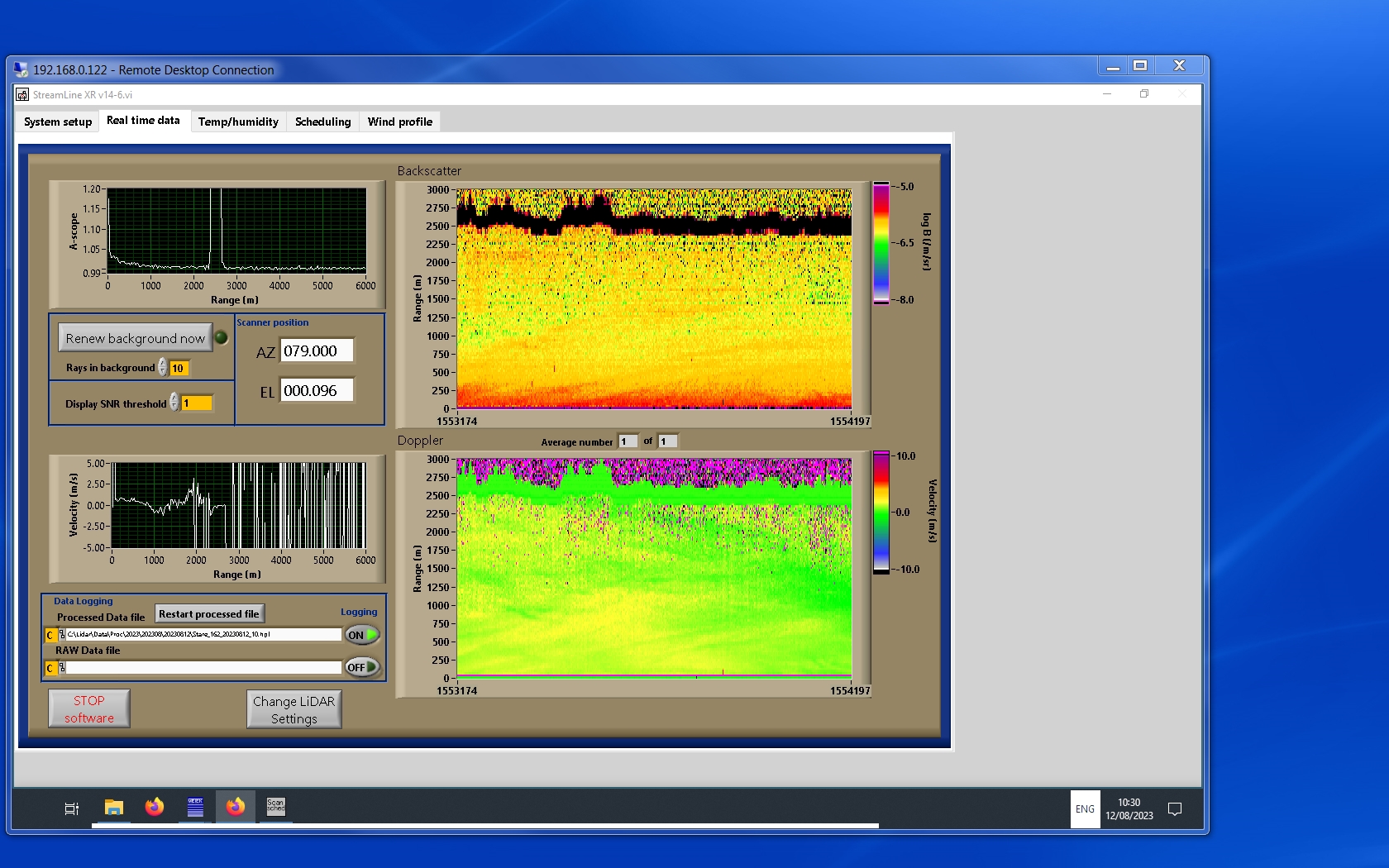
Task: Switch to the Wind profile tab
Action: [x=399, y=122]
